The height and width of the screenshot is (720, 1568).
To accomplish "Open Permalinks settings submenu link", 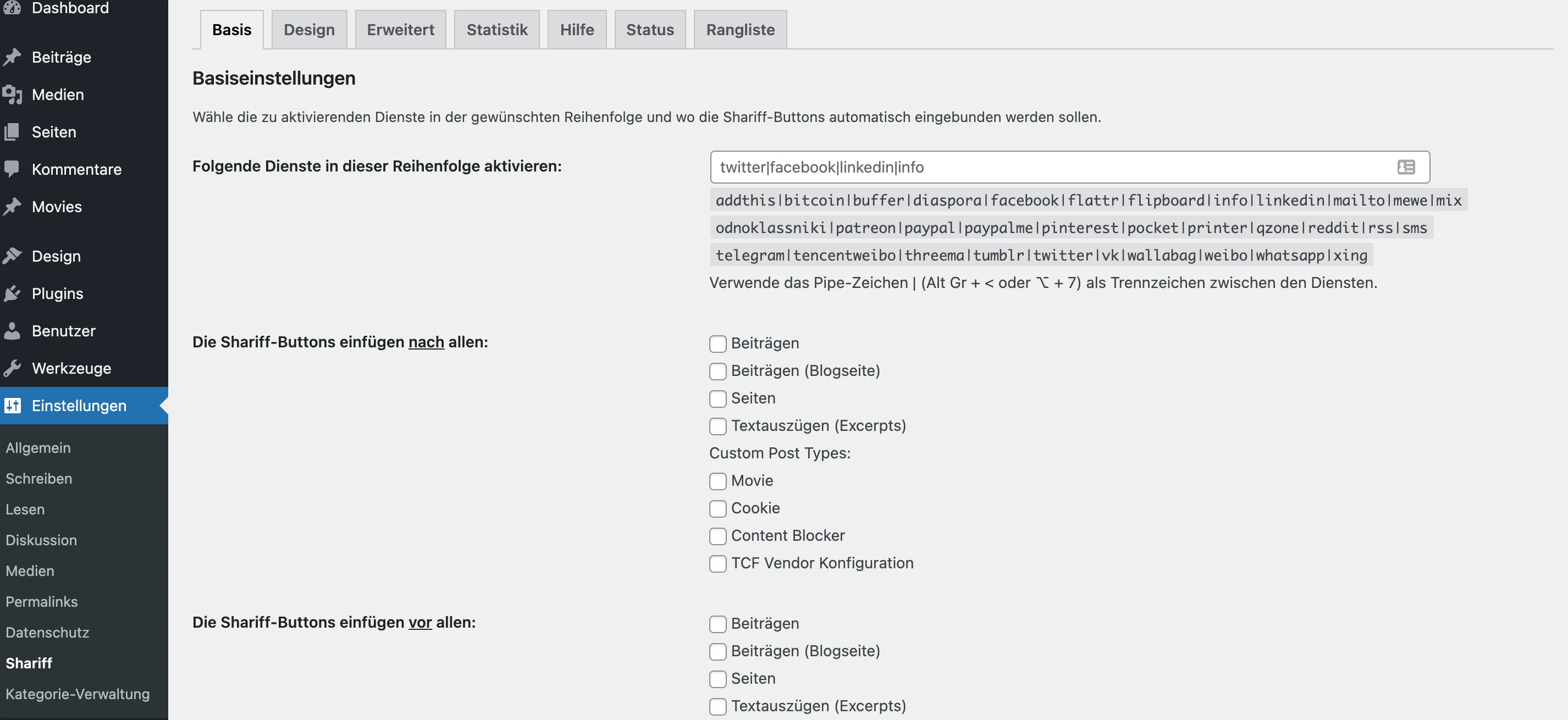I will tap(41, 601).
